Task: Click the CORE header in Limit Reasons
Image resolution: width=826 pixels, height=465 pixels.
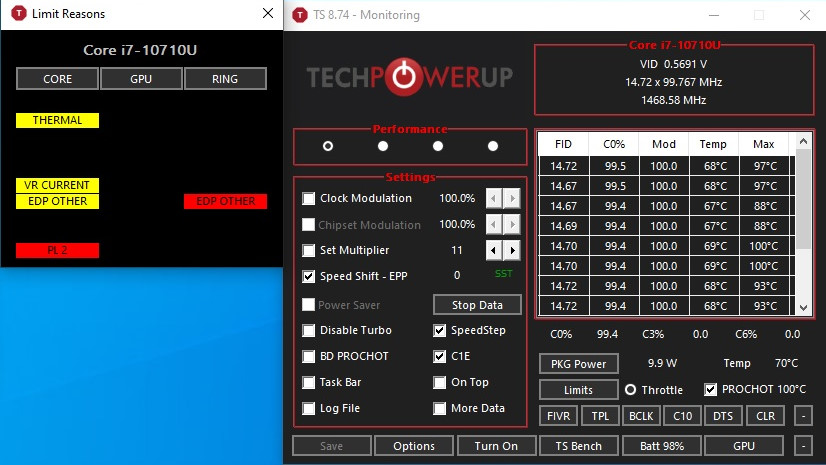Action: click(x=57, y=79)
